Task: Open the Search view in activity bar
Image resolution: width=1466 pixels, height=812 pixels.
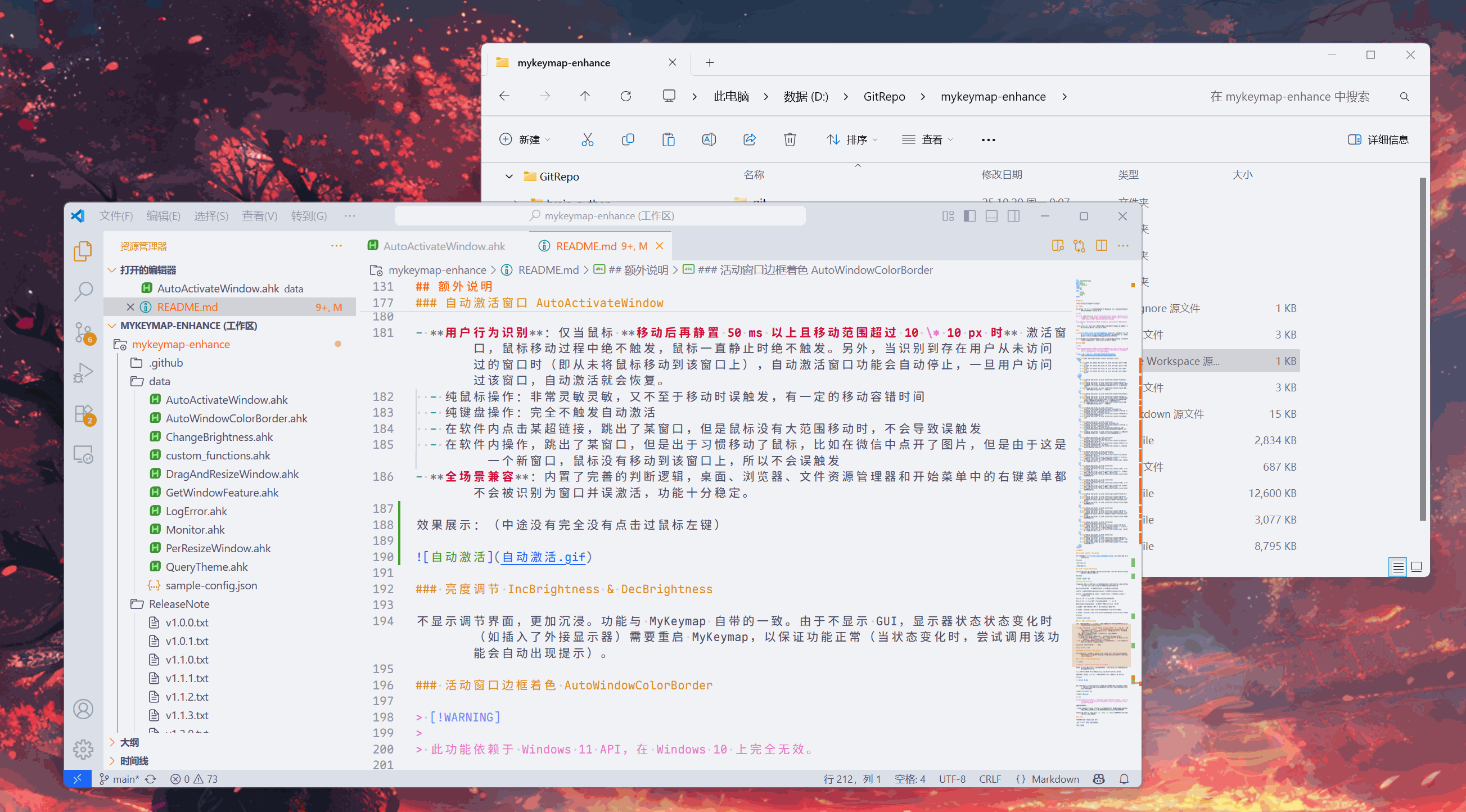Action: coord(83,291)
